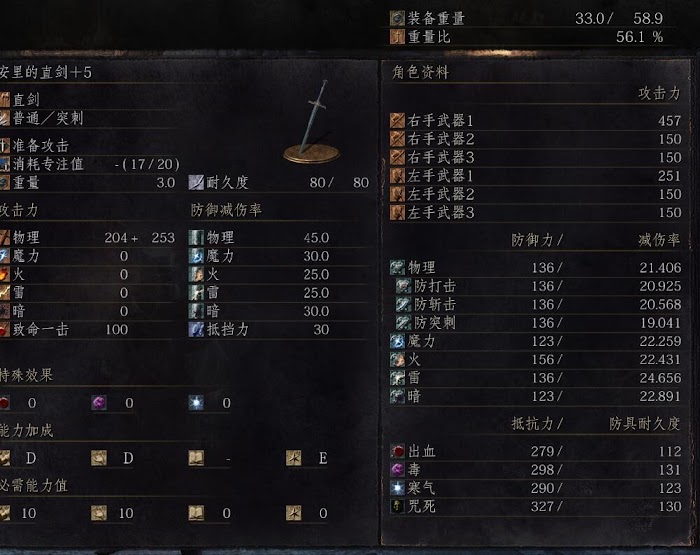Click the frost special effect icon
Viewport: 700px width, 555px height.
coord(196,403)
